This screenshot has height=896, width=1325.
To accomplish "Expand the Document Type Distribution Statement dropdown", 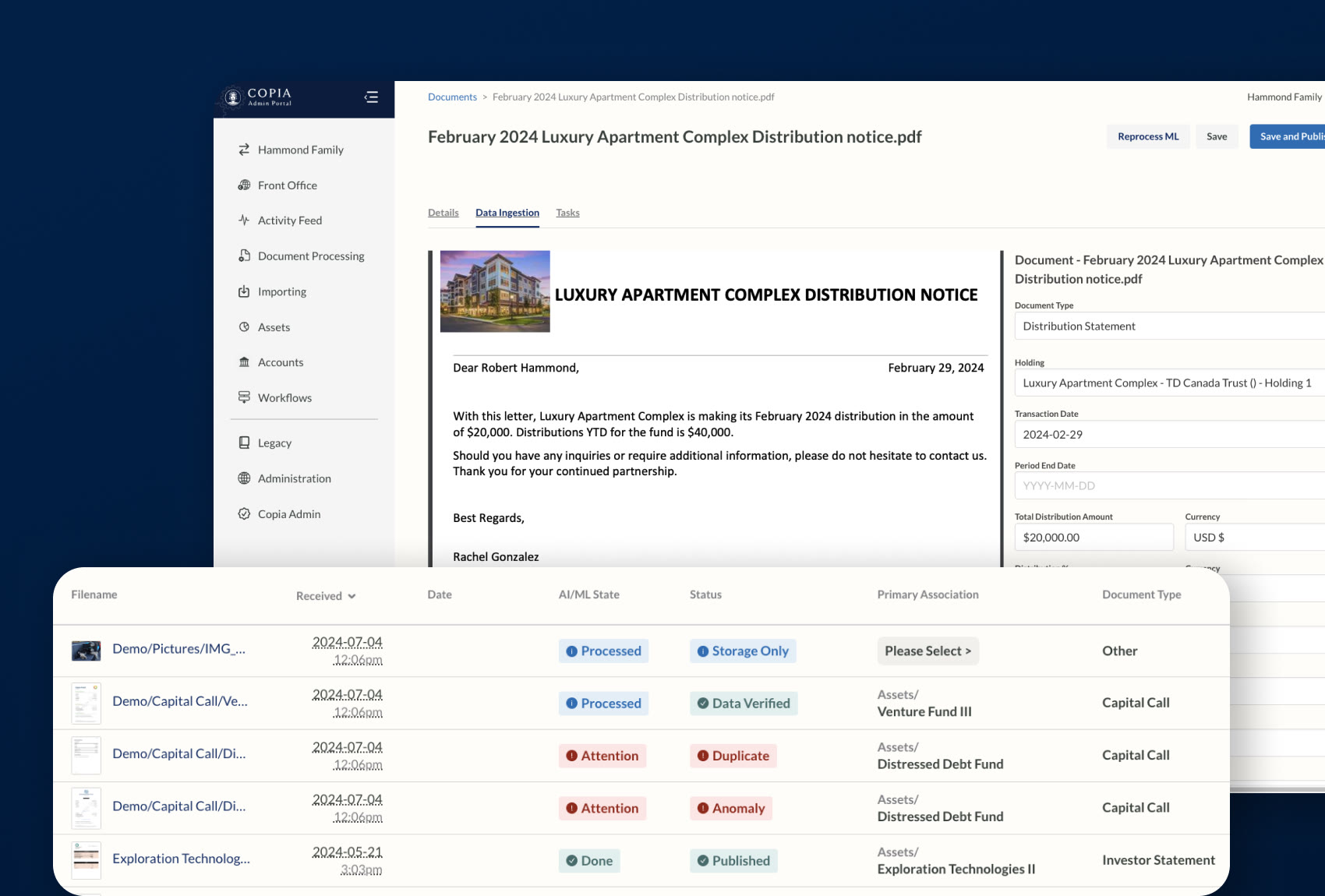I will coord(1169,326).
